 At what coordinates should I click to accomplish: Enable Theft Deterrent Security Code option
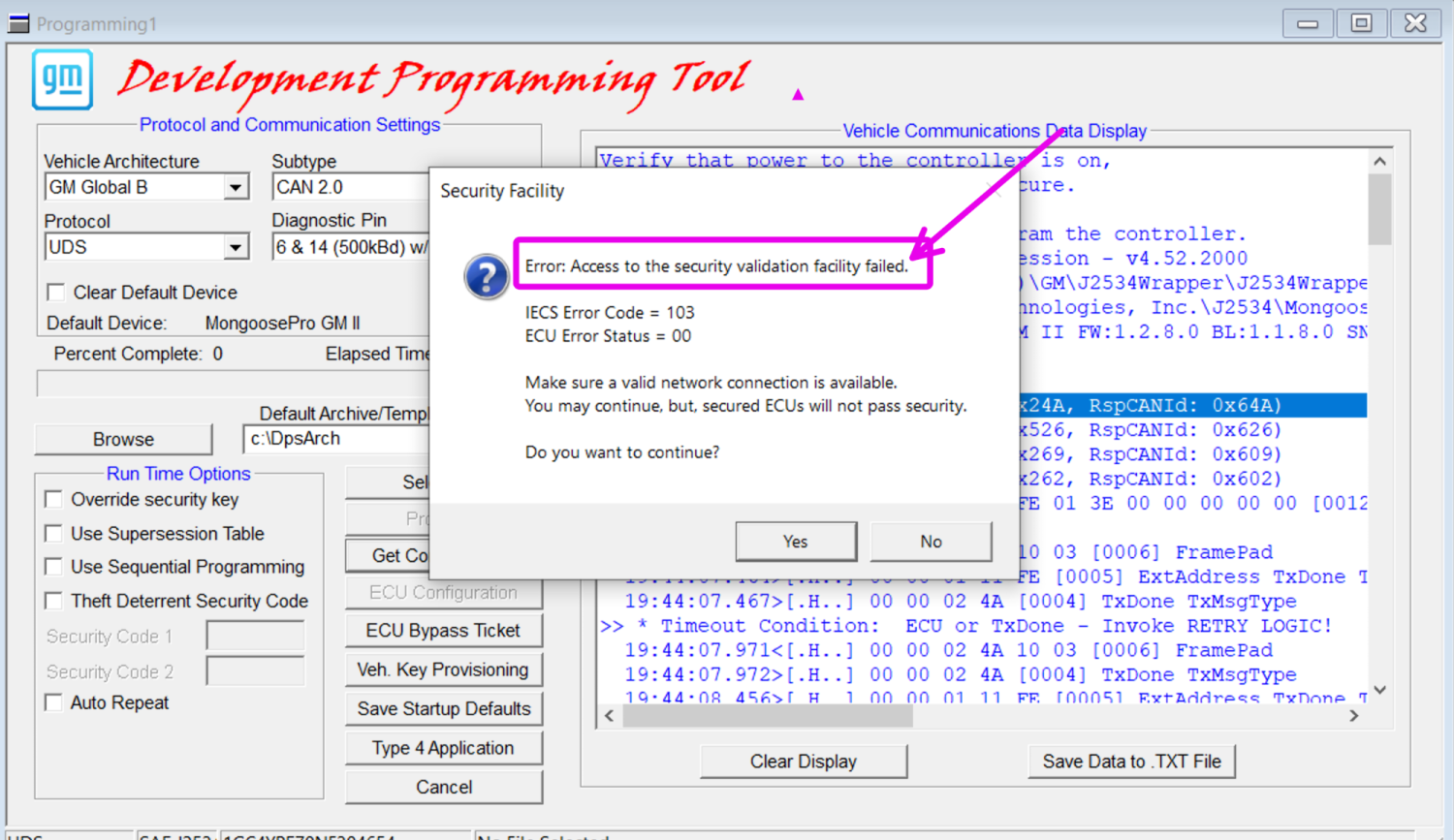pos(54,602)
